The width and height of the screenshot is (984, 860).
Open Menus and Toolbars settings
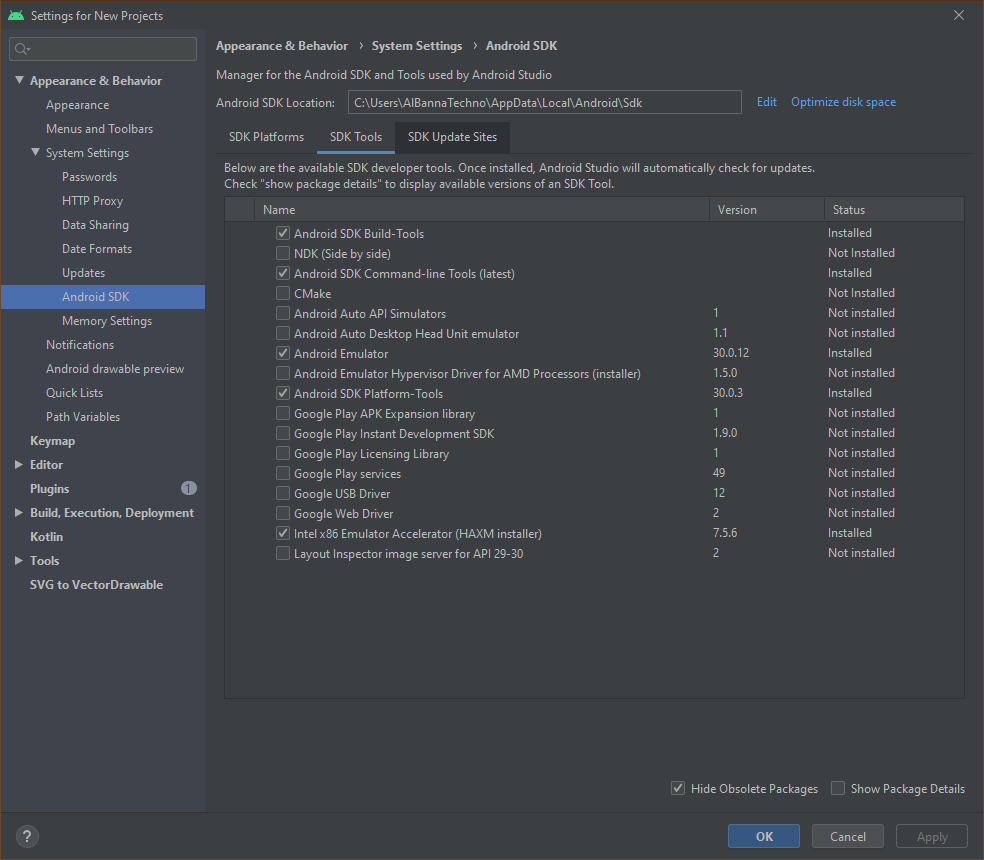[x=99, y=129]
